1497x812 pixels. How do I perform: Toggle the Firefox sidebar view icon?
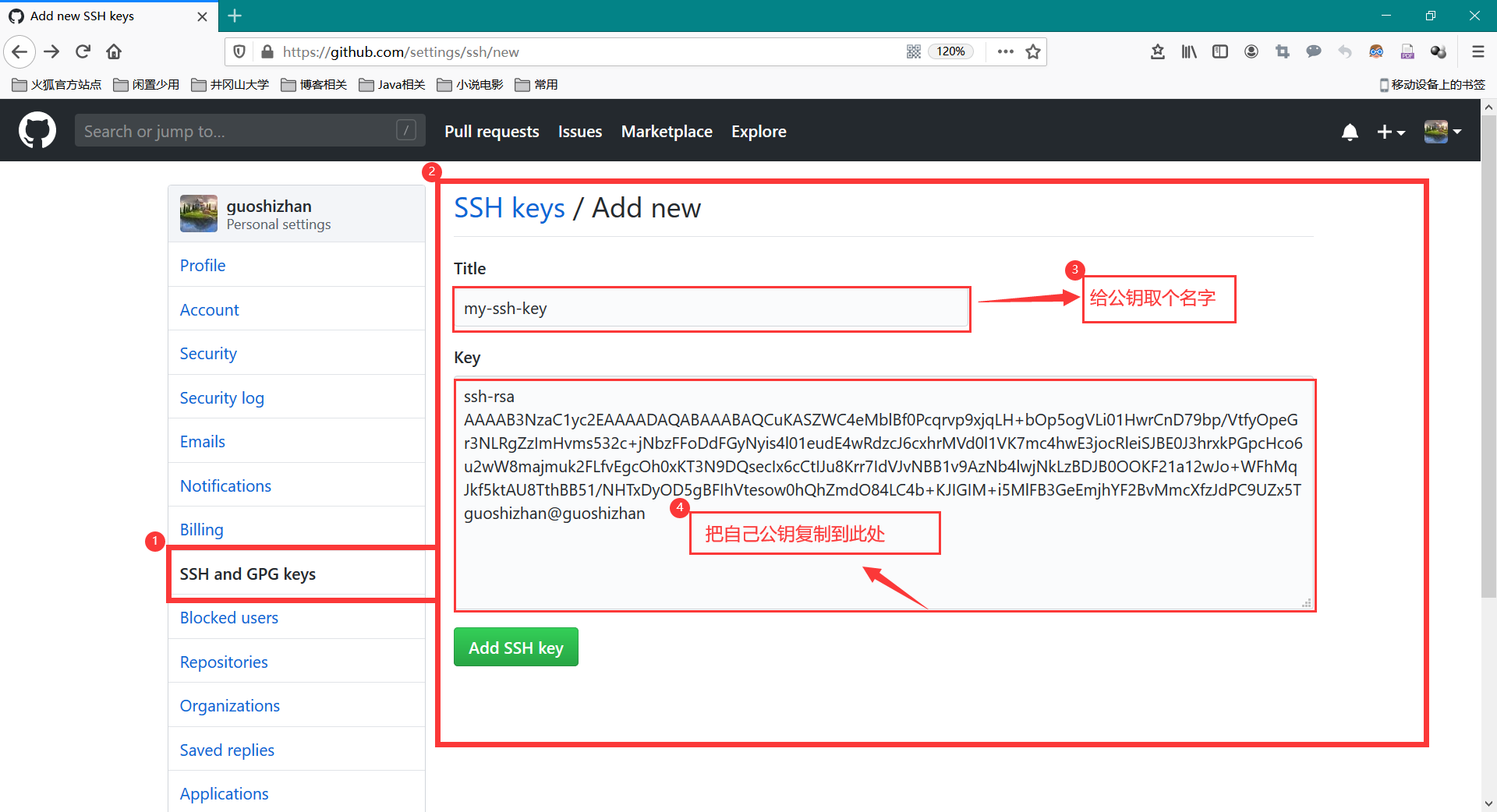tap(1219, 51)
